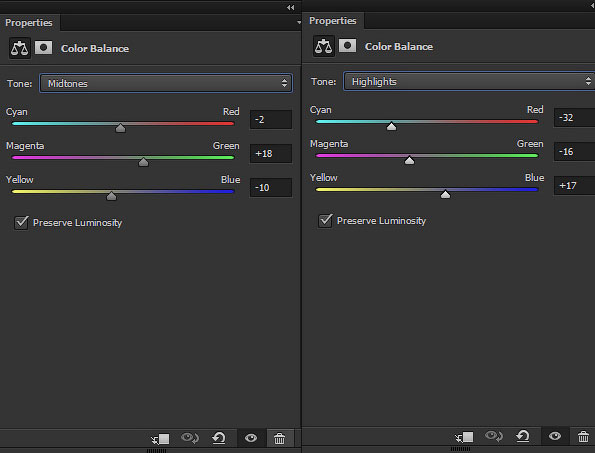Uncheck Preserve Luminosity in Highlights panel

[x=325, y=220]
